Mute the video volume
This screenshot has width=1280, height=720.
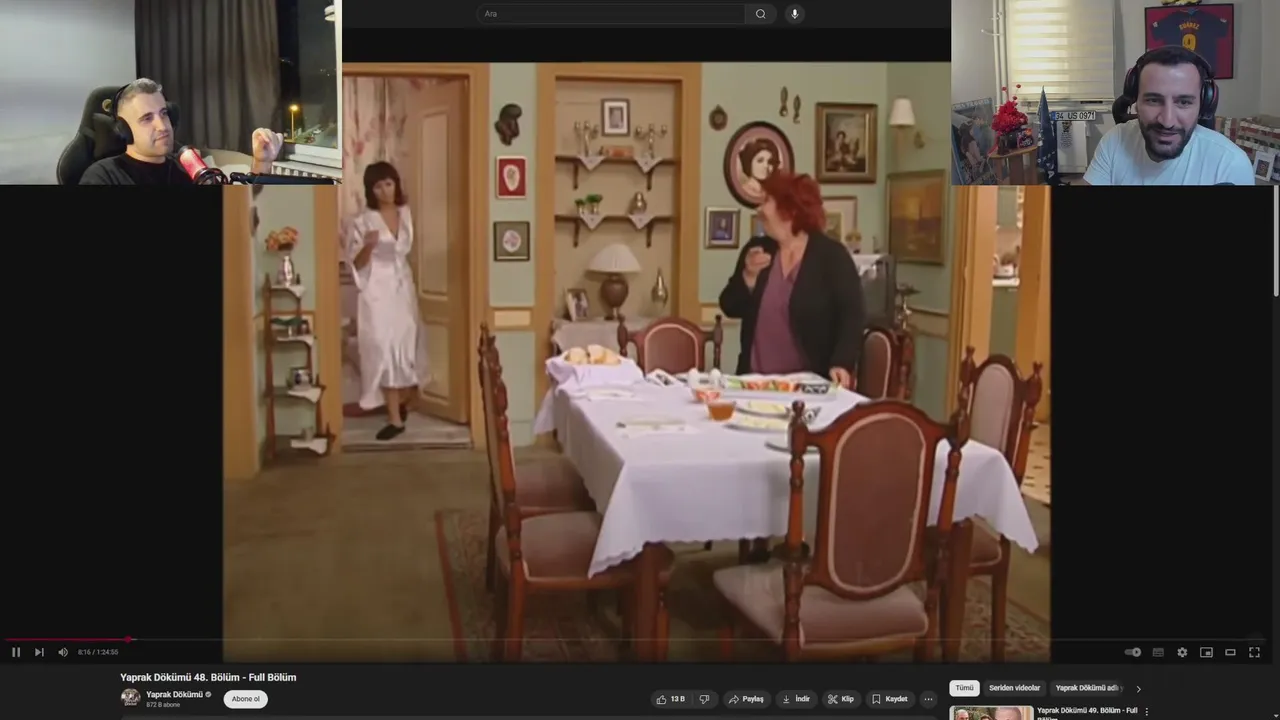tap(63, 652)
